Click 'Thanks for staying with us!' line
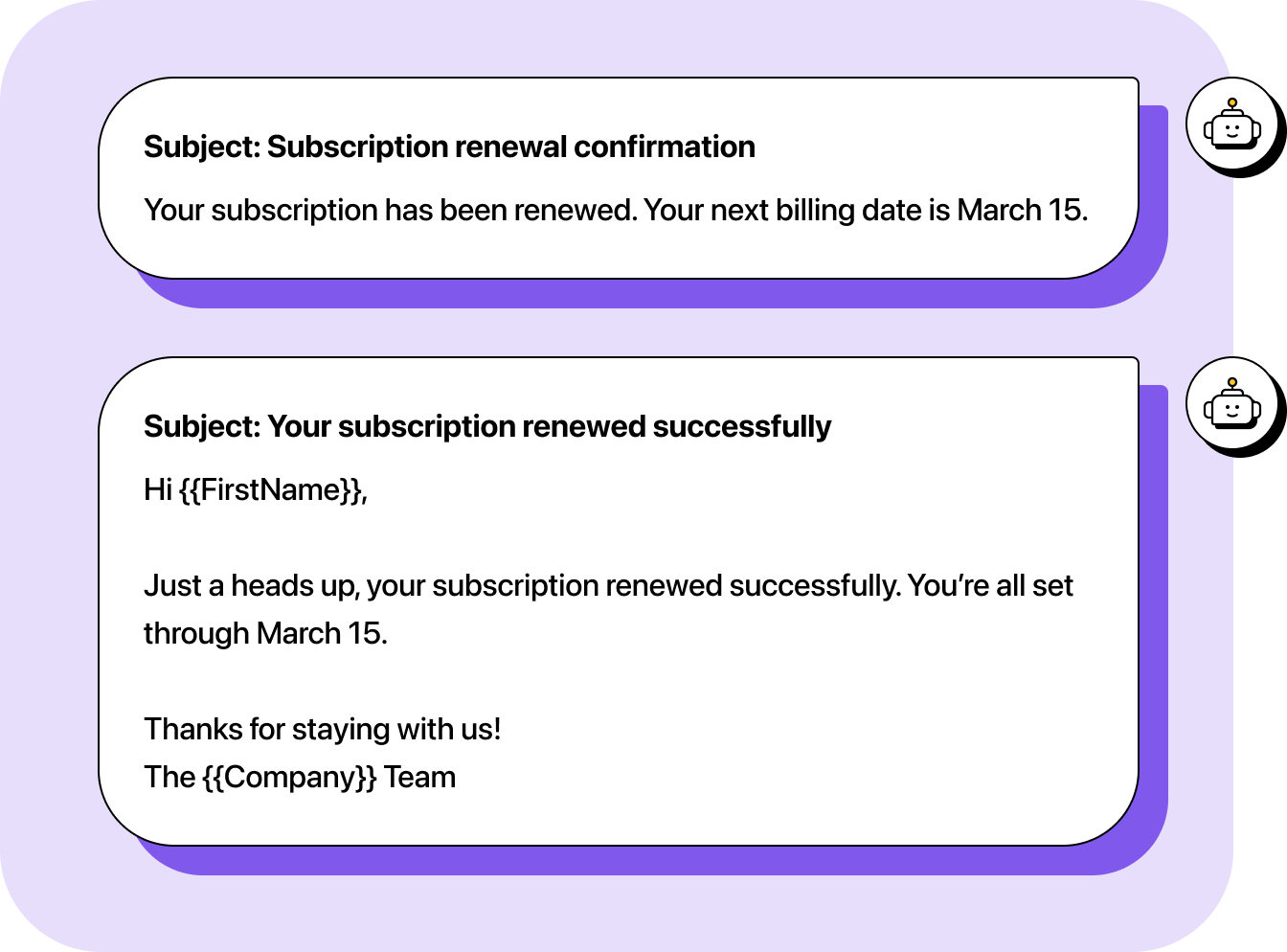Screen dimensions: 1287x952 pyautogui.click(x=322, y=729)
